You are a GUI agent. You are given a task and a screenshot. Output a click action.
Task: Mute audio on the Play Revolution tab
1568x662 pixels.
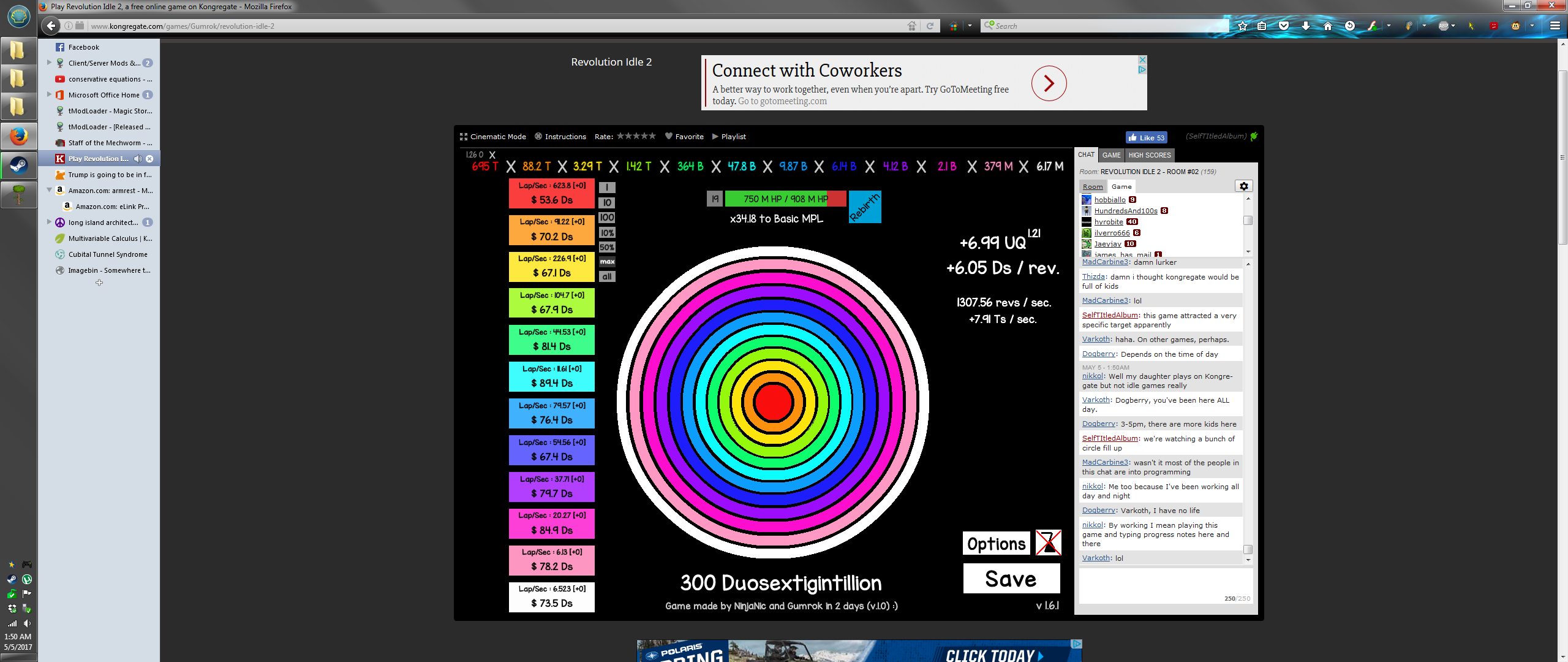(x=138, y=159)
